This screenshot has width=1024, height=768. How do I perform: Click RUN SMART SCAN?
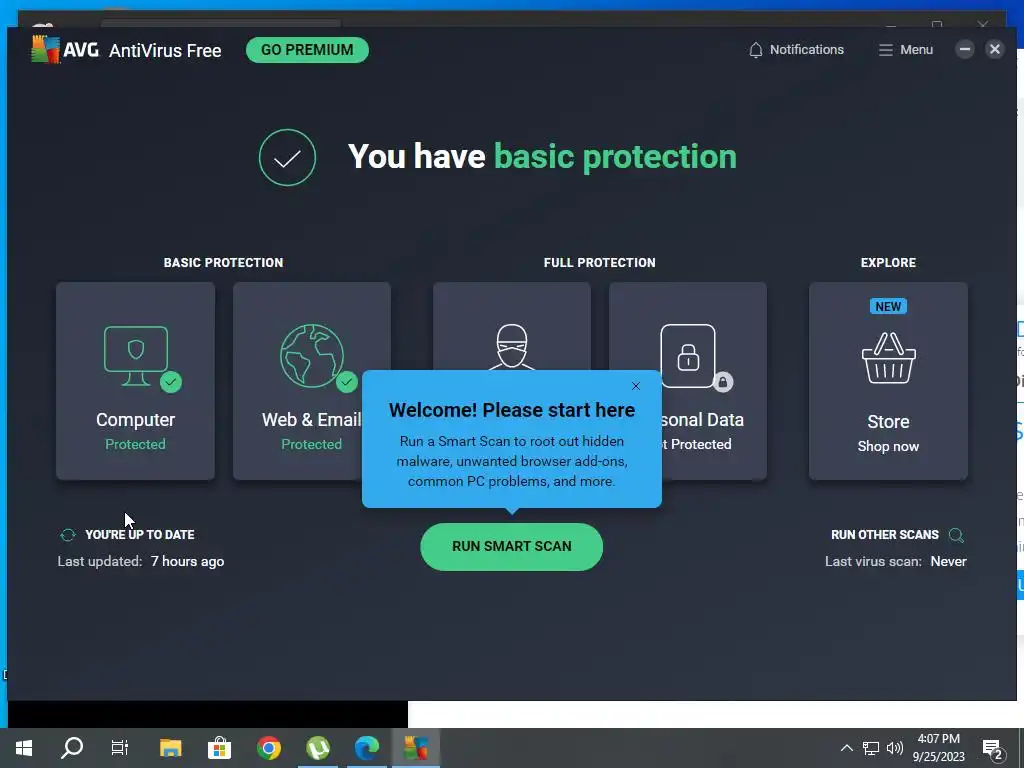[x=511, y=547]
